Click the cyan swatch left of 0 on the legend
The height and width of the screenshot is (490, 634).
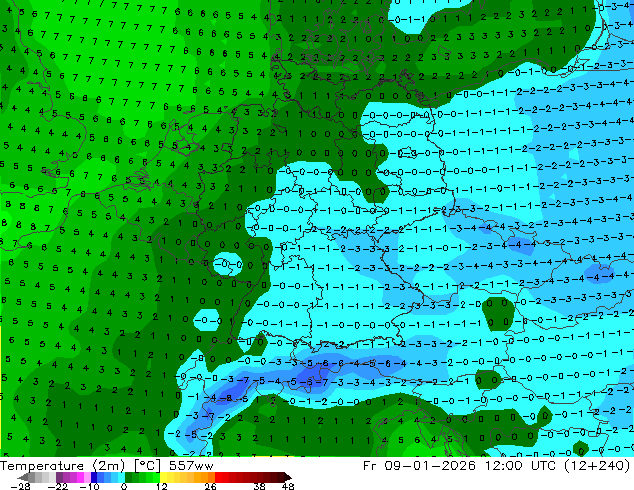coord(121,477)
